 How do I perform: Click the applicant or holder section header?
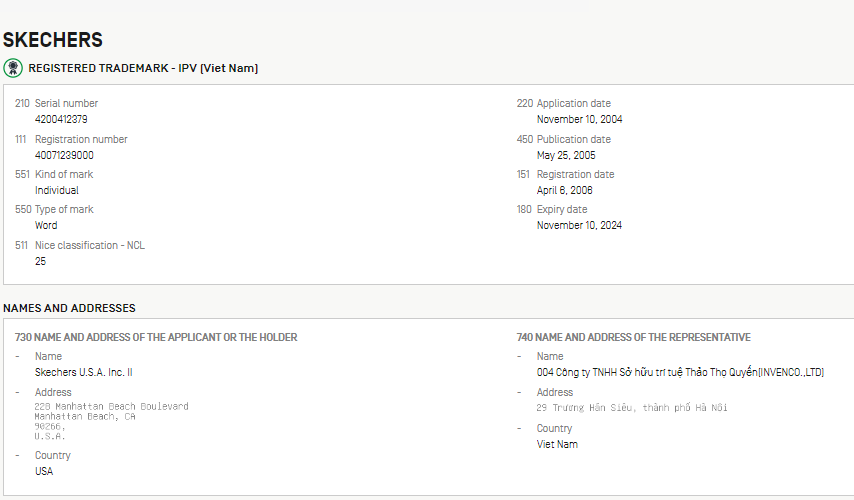156,337
